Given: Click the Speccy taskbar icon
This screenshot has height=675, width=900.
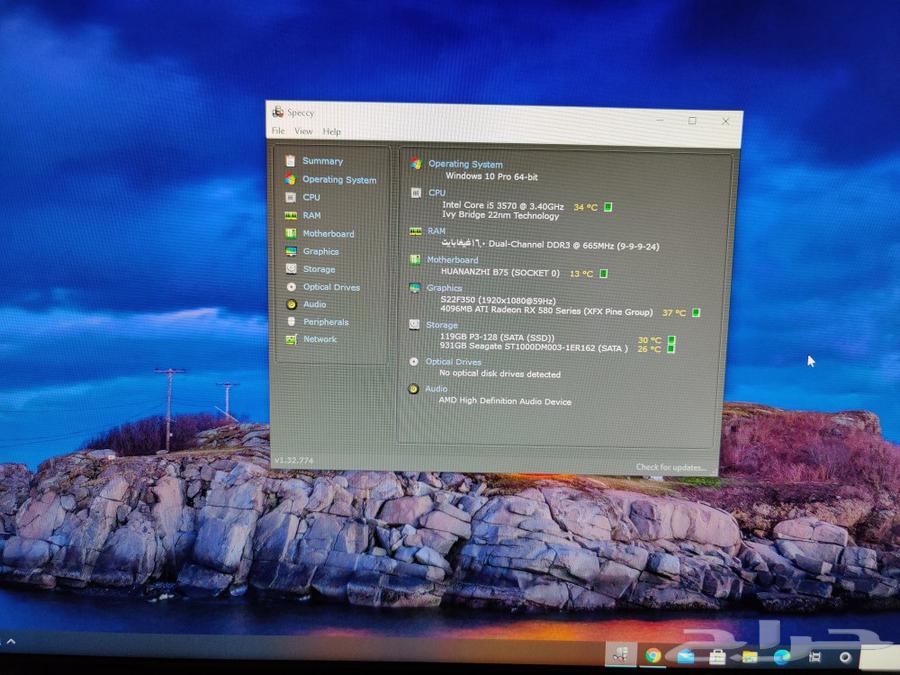Looking at the screenshot, I should pyautogui.click(x=620, y=655).
